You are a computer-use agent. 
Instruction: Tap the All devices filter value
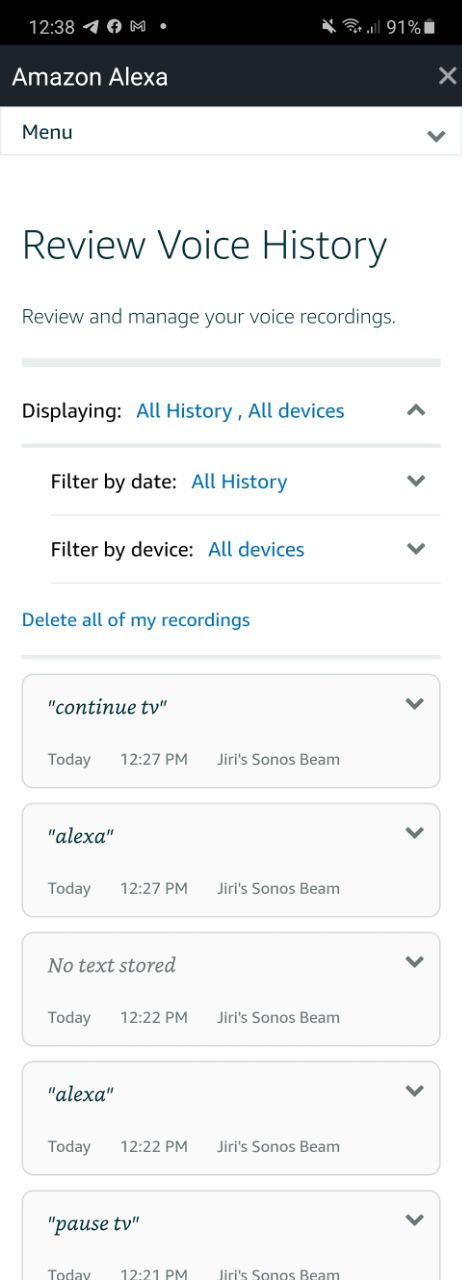256,549
